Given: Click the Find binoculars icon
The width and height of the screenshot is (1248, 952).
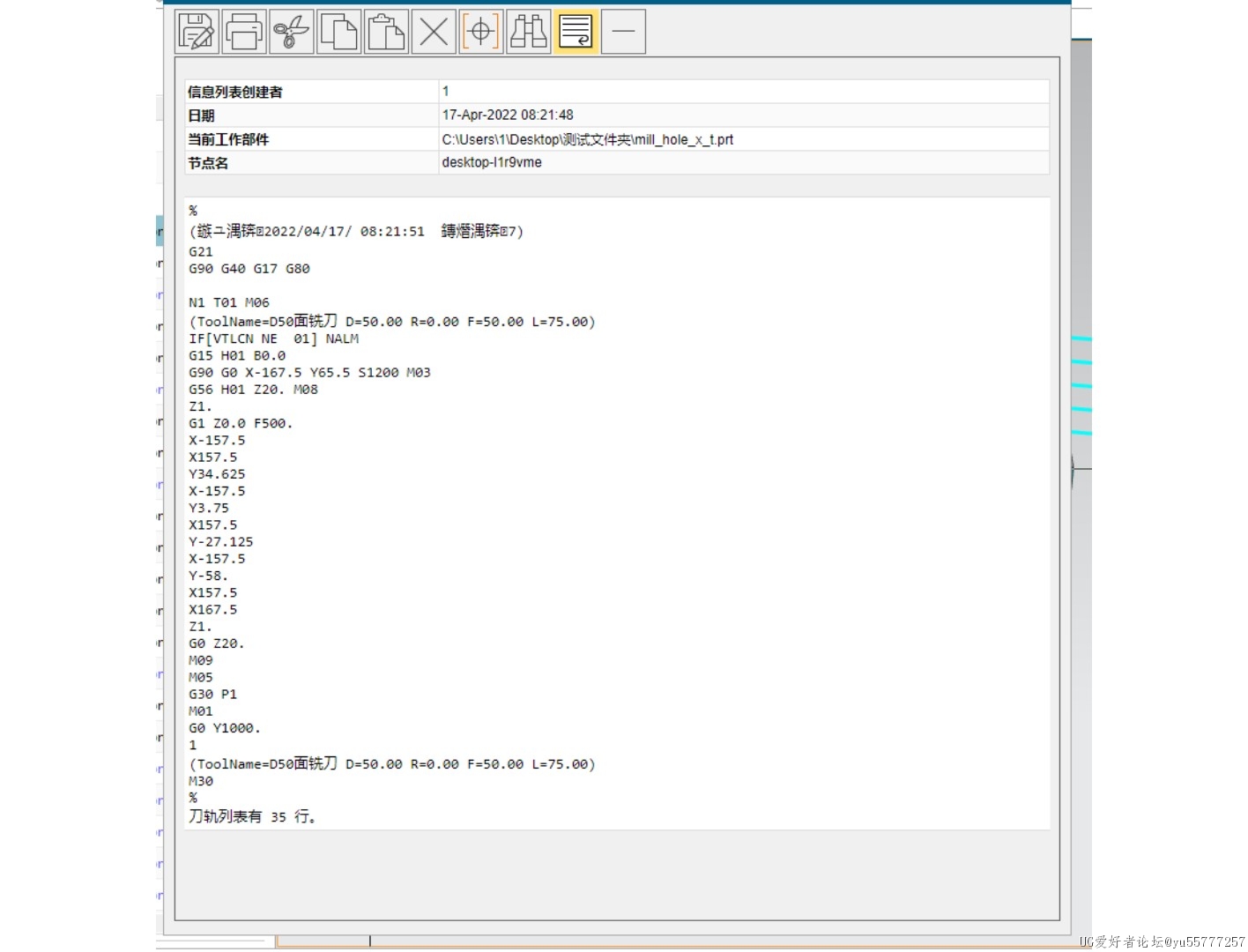Looking at the screenshot, I should (x=529, y=32).
